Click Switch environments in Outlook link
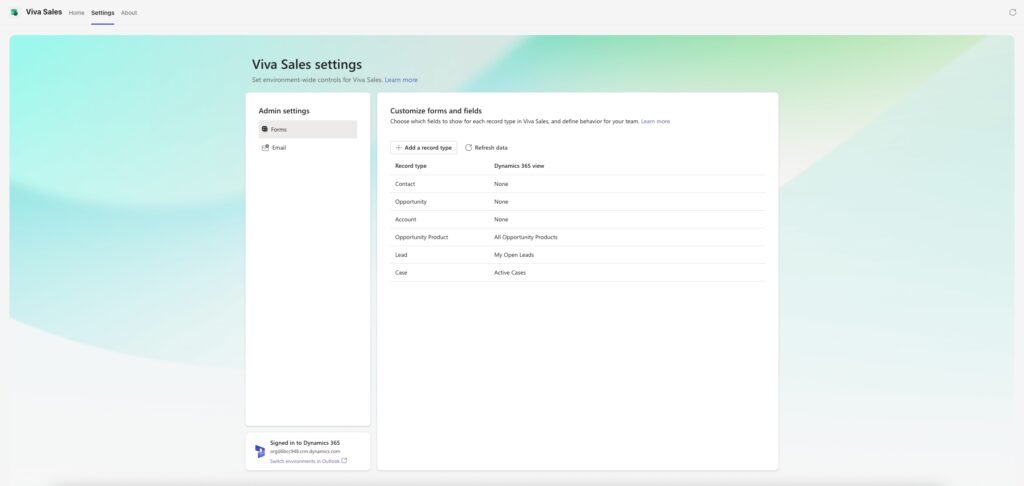Image resolution: width=1024 pixels, height=486 pixels. tap(305, 461)
